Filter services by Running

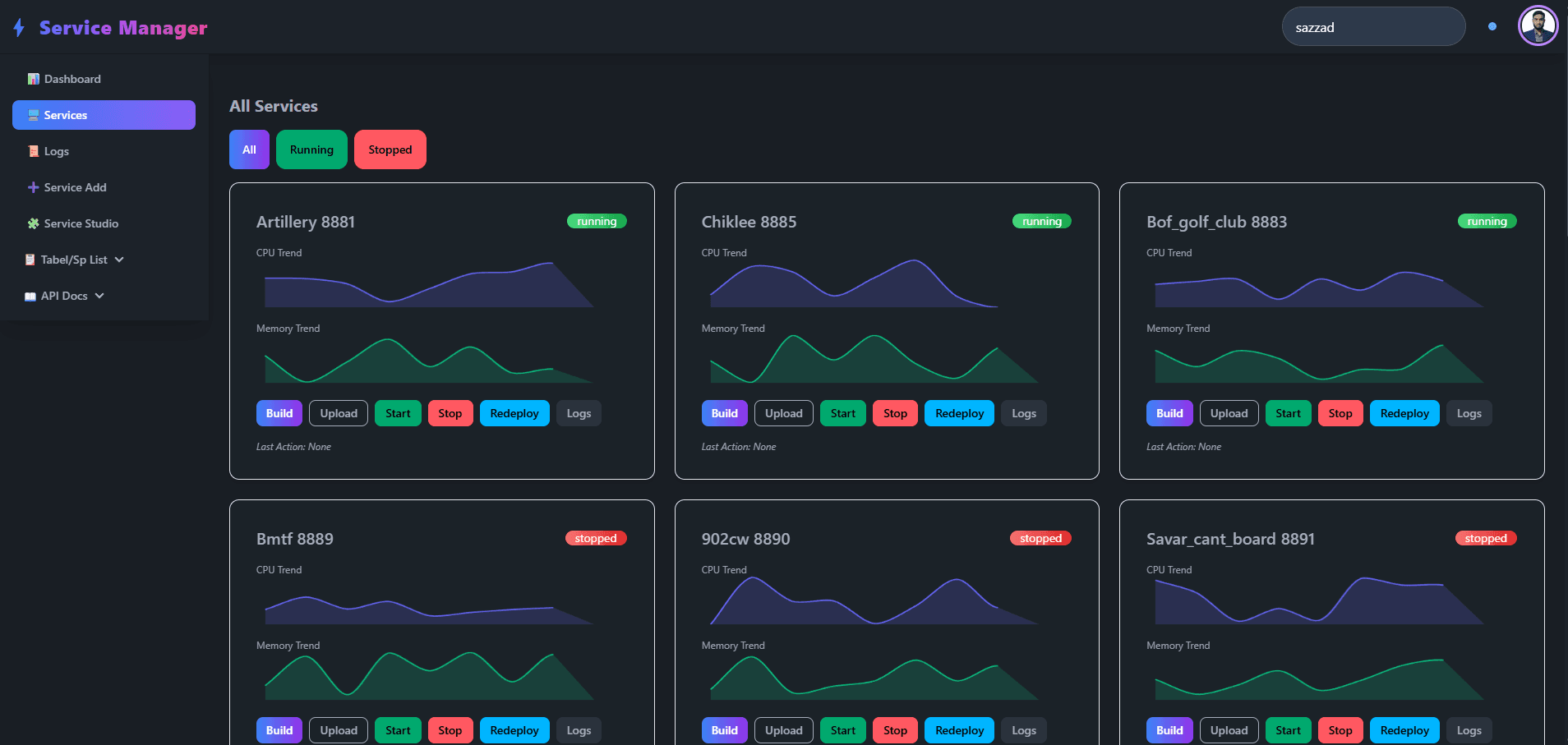tap(311, 149)
